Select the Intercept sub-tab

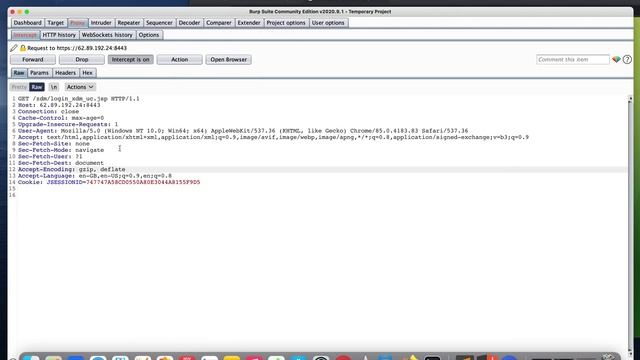tap(25, 35)
